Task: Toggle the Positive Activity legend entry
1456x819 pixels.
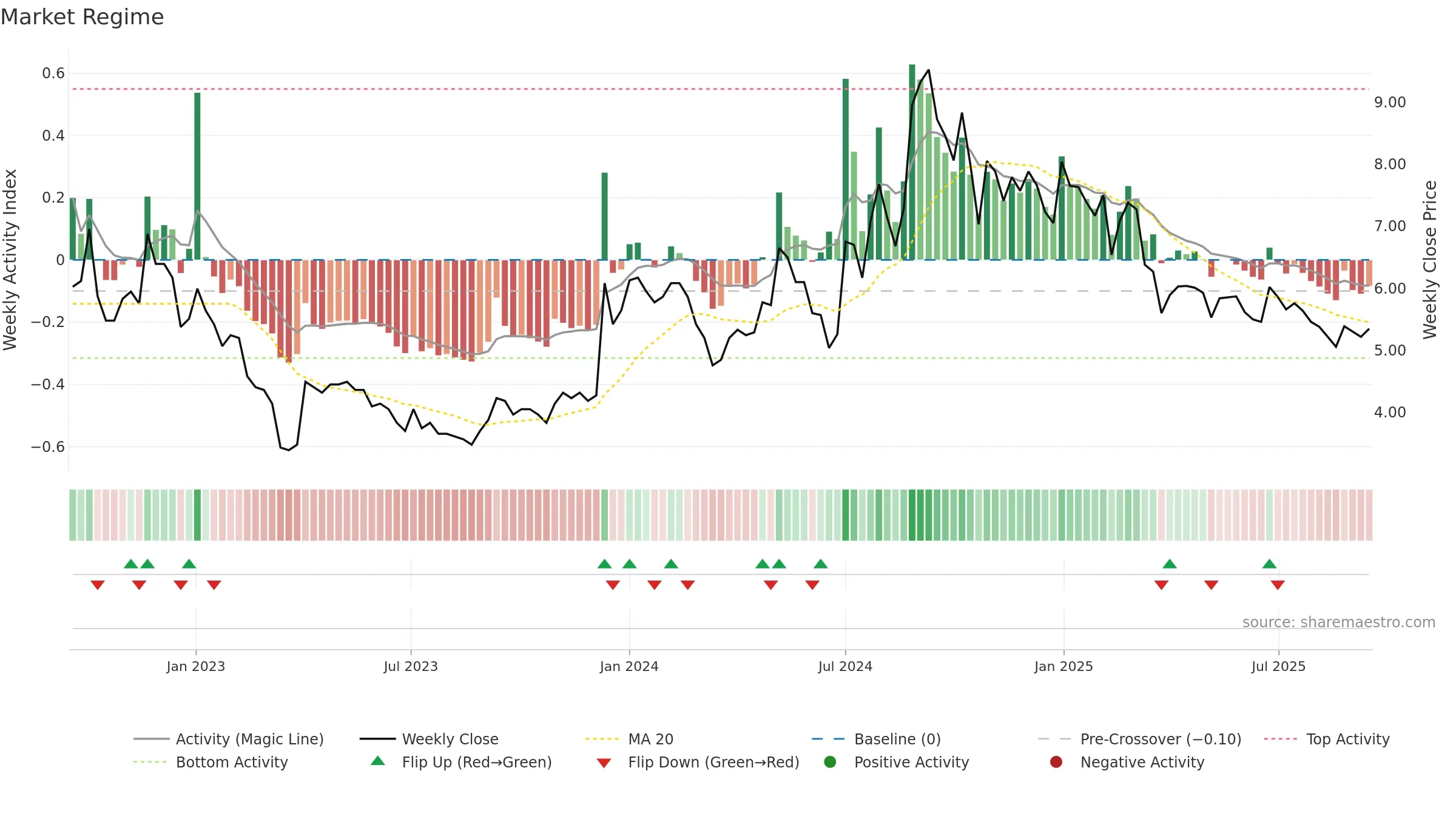Action: (x=896, y=762)
